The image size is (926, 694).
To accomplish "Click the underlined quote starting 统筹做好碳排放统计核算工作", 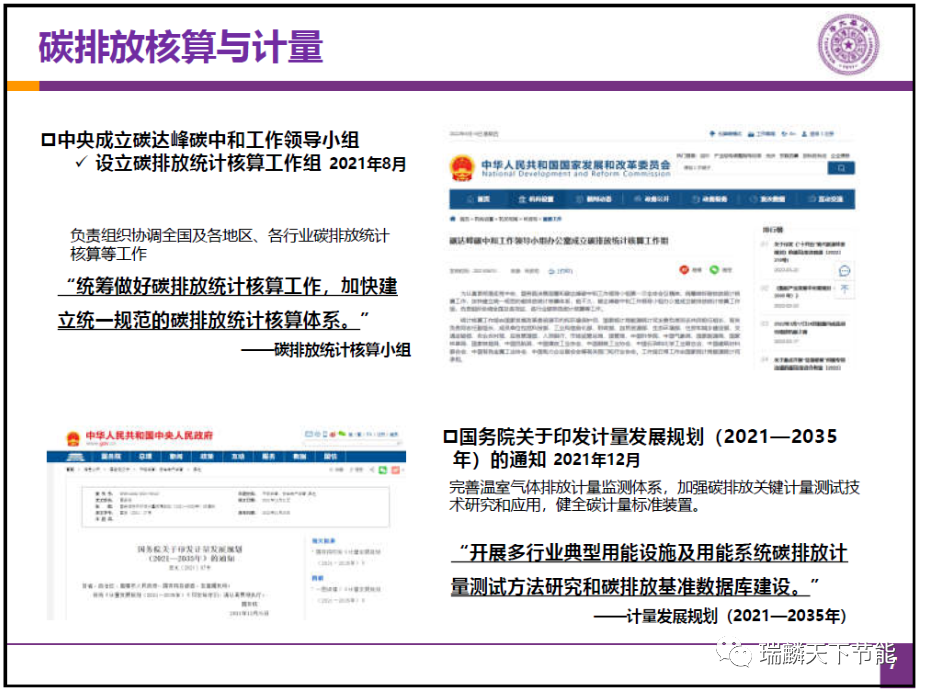I will click(x=228, y=303).
